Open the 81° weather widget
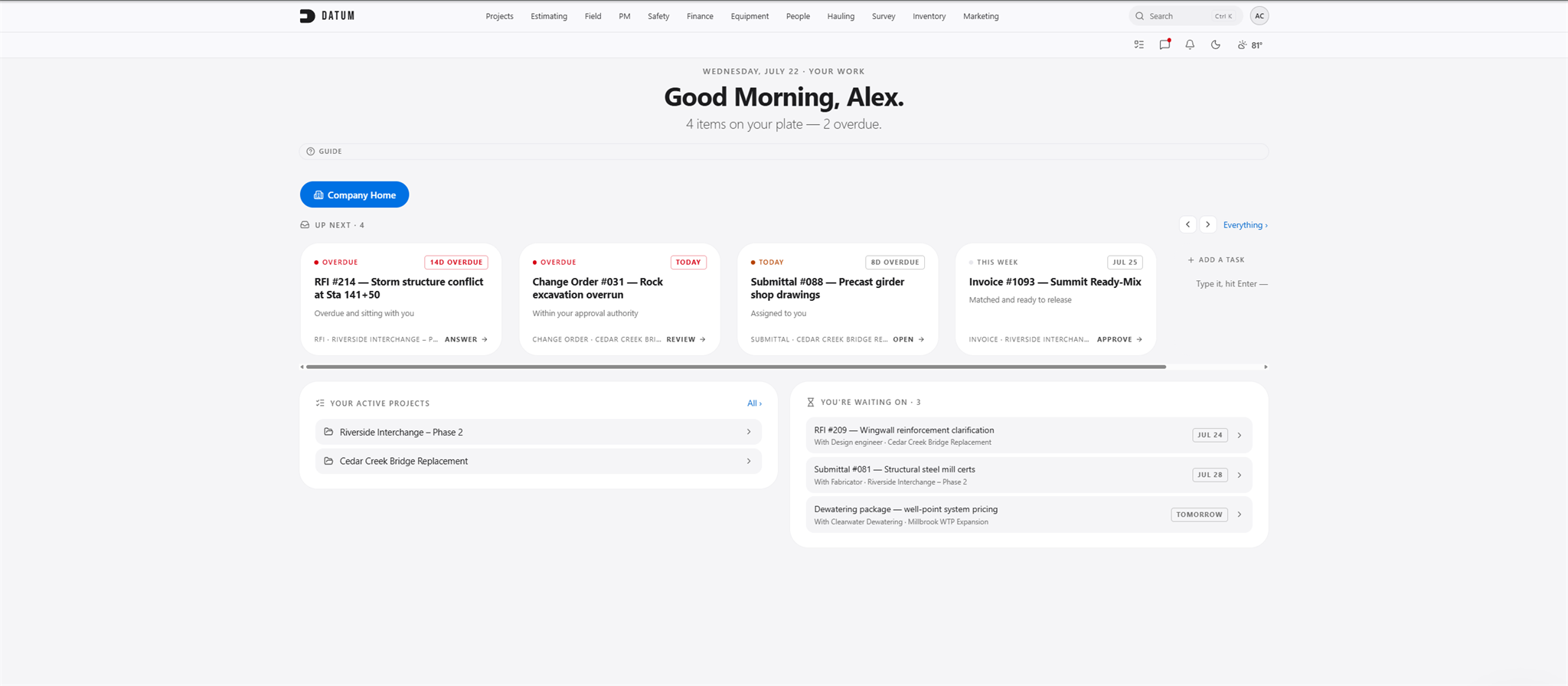 1249,45
